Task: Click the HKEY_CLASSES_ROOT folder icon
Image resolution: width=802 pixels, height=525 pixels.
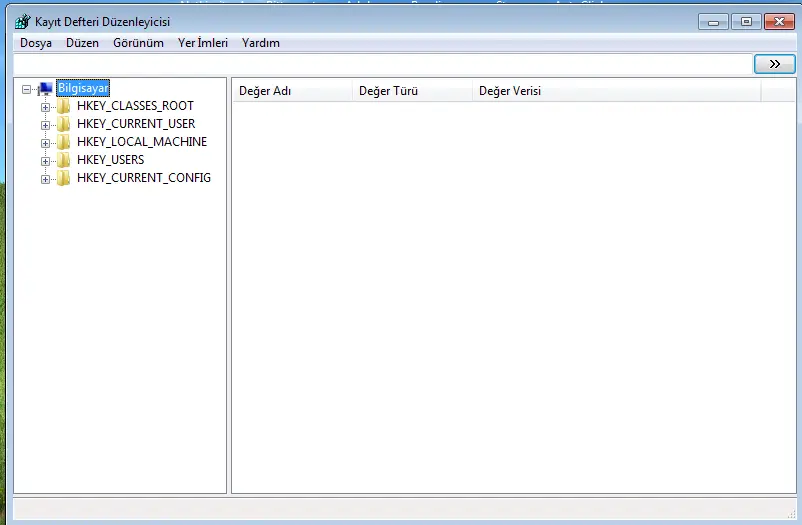Action: tap(63, 106)
